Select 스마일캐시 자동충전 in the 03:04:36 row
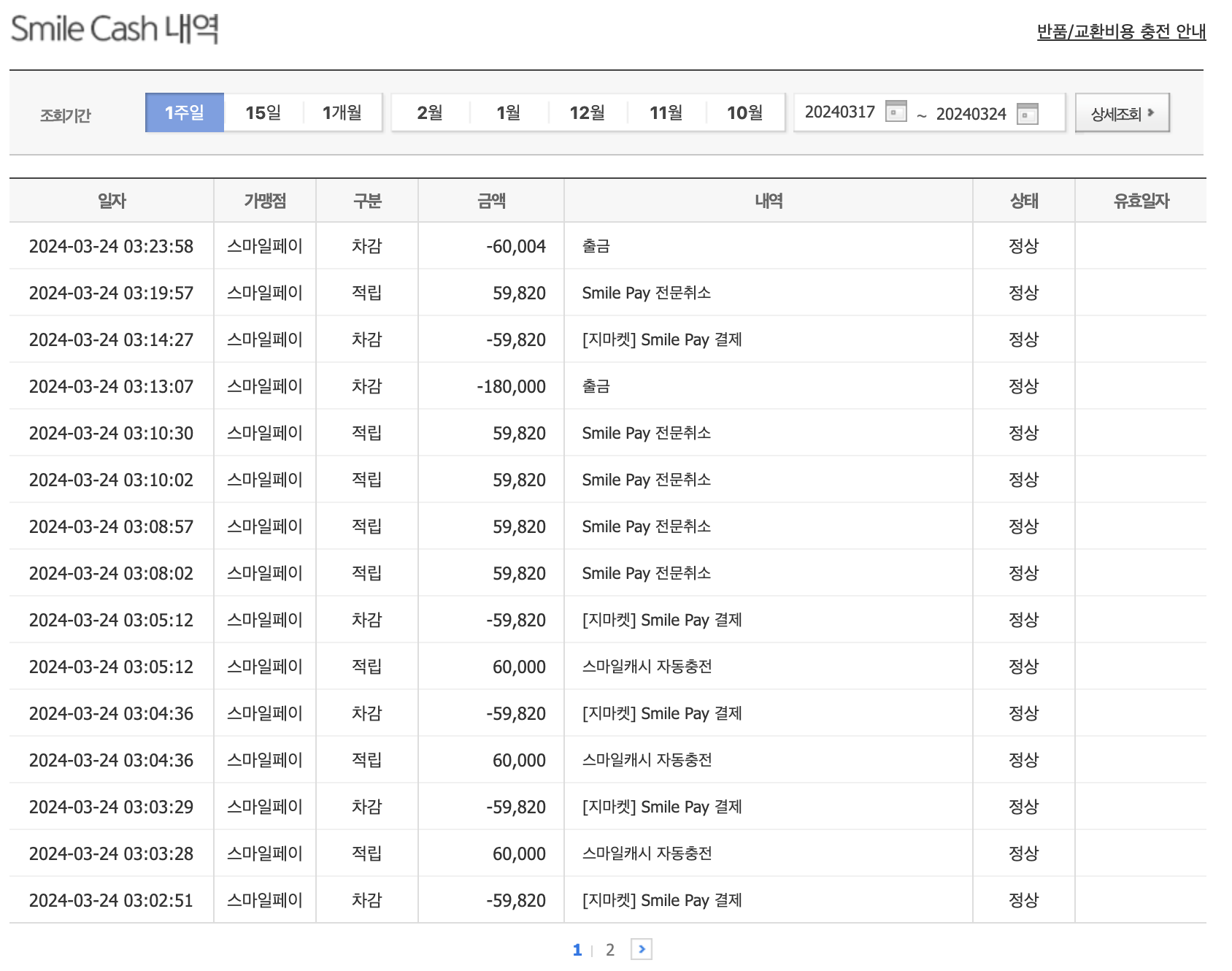This screenshot has height=971, width=1232. [647, 760]
